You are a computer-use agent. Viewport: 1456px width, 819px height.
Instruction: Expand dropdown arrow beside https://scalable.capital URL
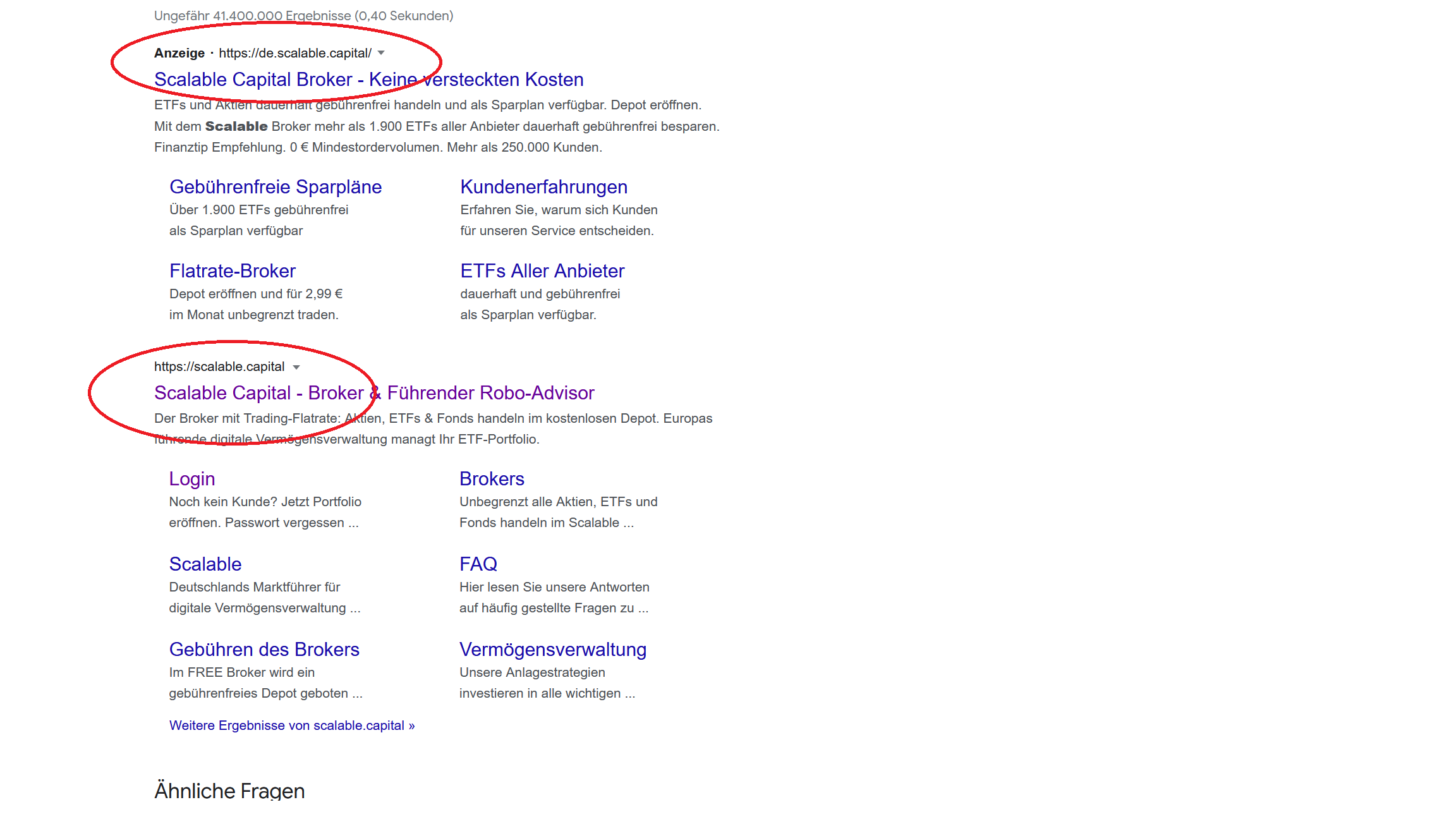(x=296, y=367)
